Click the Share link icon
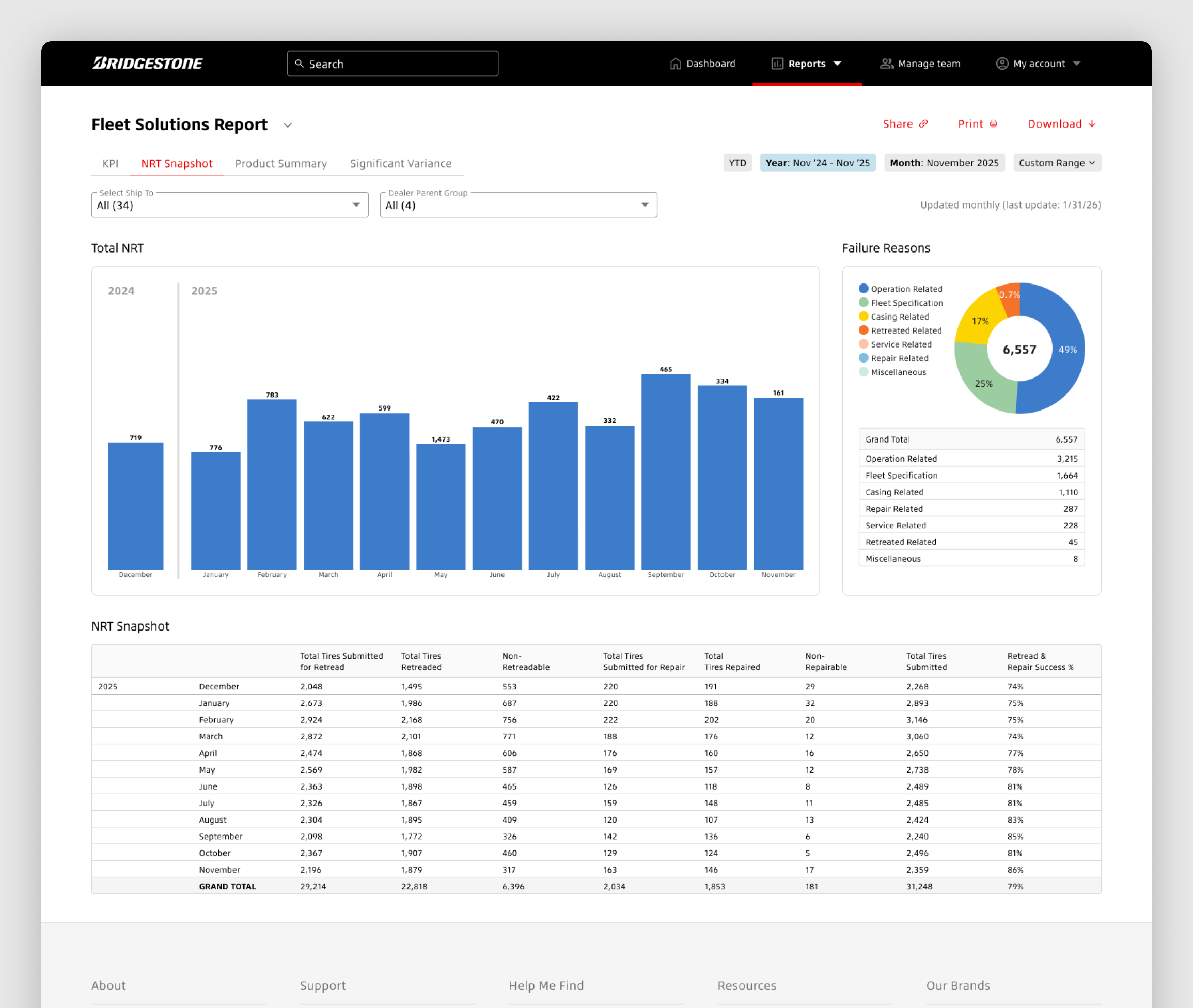The width and height of the screenshot is (1193, 1008). click(x=923, y=124)
